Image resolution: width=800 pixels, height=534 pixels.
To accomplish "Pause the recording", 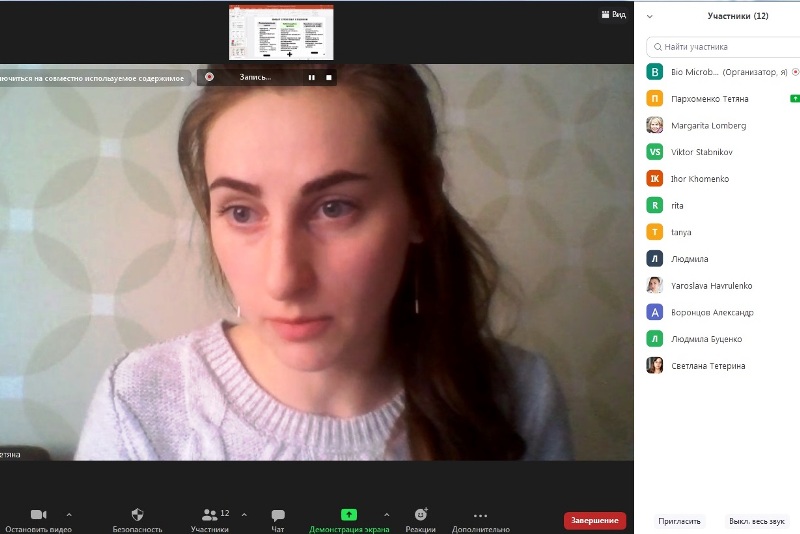I will pyautogui.click(x=312, y=78).
